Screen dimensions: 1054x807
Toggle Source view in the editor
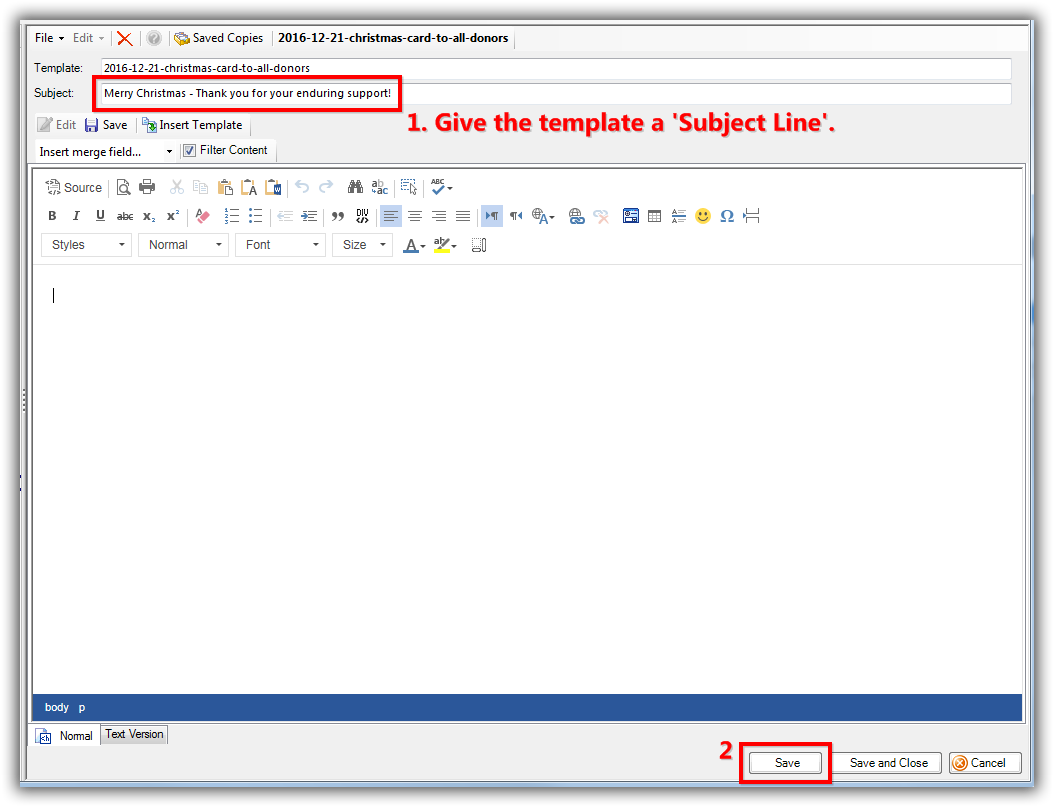(74, 187)
